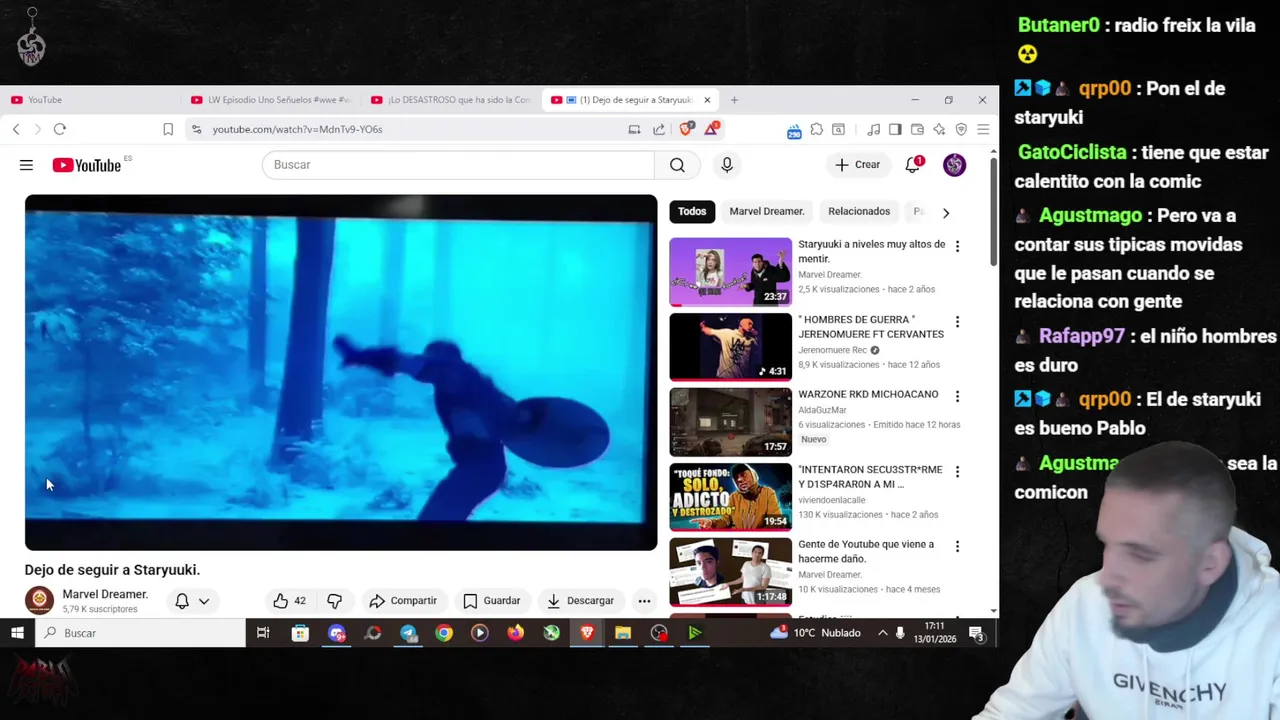This screenshot has height=720, width=1280.
Task: Open the Brave playlist music note icon
Action: click(874, 129)
